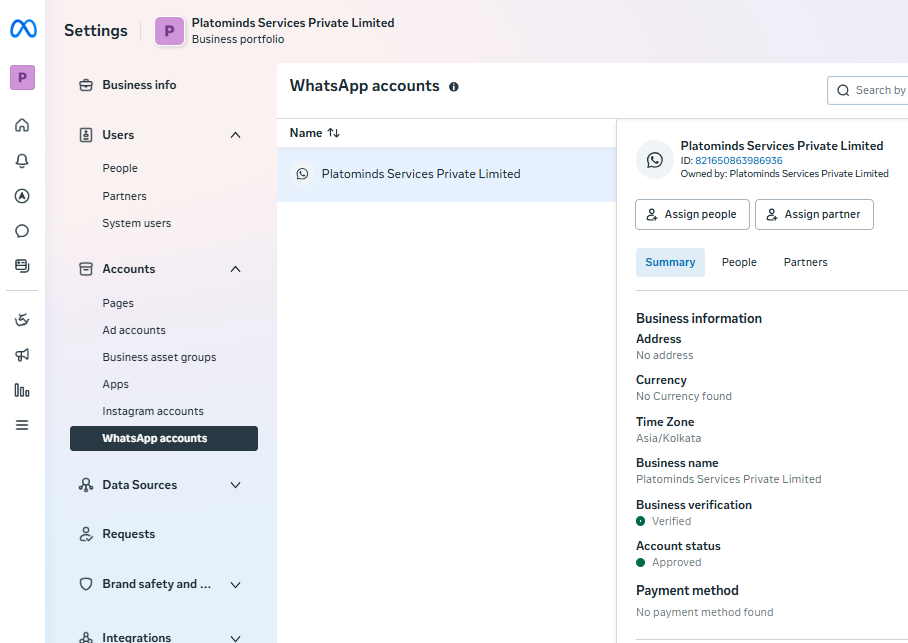This screenshot has width=908, height=643.
Task: Expand Brand safety section chevron
Action: pos(236,584)
